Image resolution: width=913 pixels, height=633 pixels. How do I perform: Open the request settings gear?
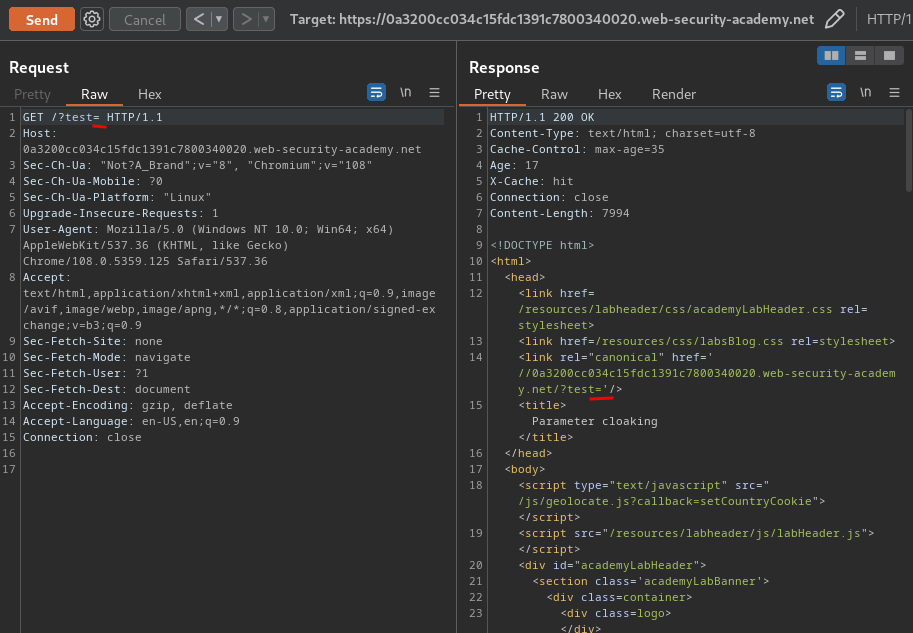point(91,19)
